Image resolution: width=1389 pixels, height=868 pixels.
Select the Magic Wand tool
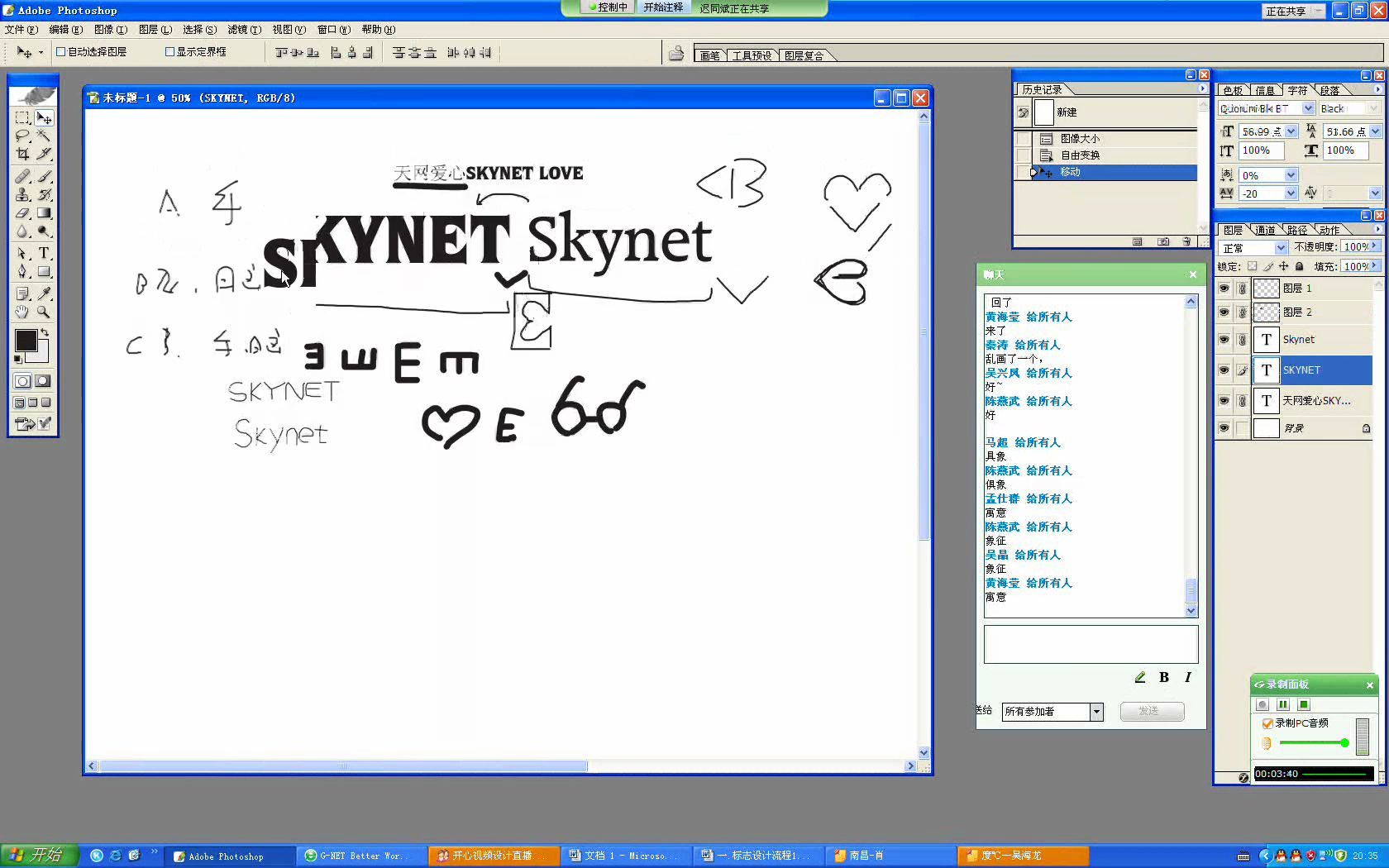[x=44, y=136]
